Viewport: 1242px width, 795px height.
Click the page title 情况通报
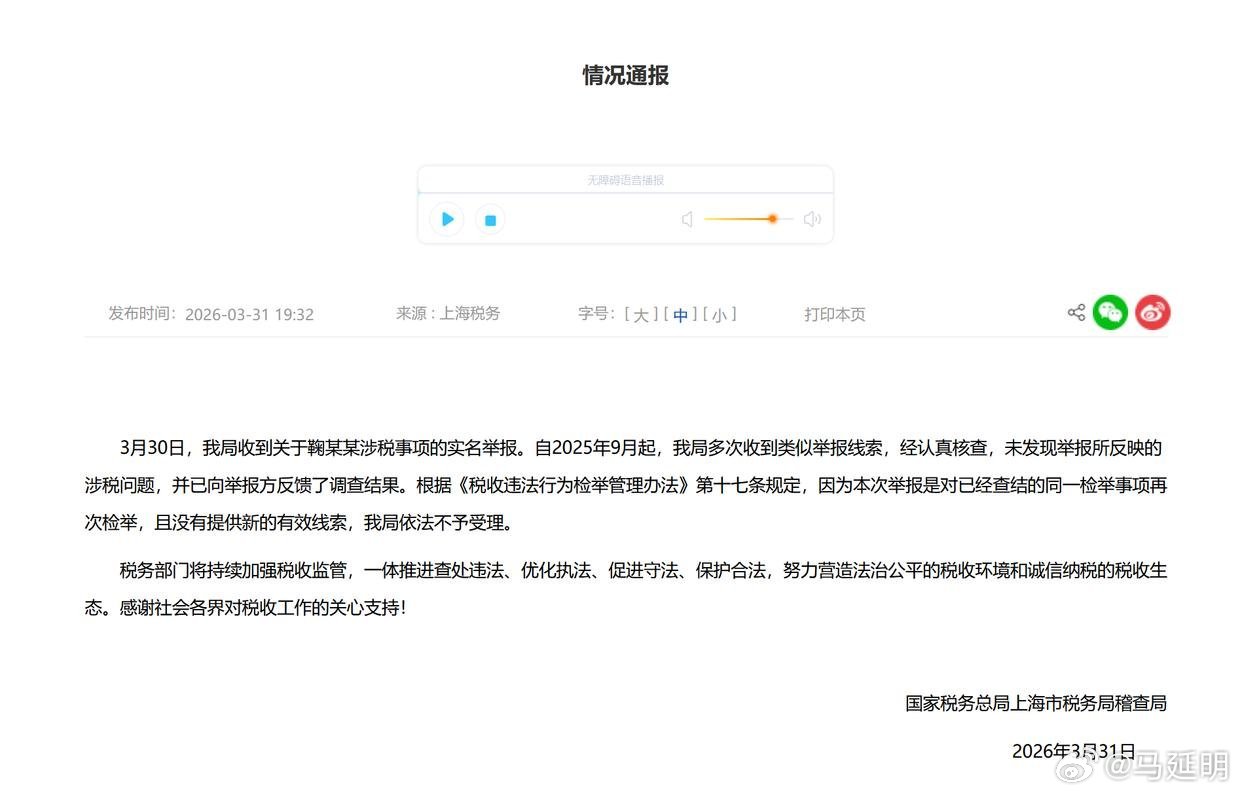(624, 75)
